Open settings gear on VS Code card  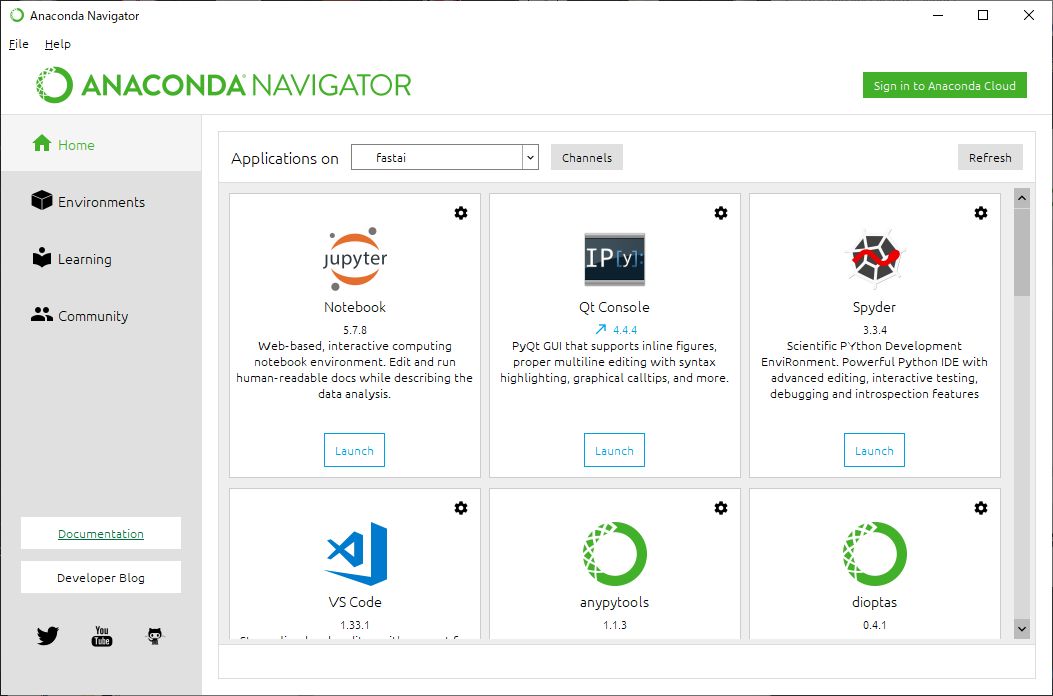click(x=461, y=508)
